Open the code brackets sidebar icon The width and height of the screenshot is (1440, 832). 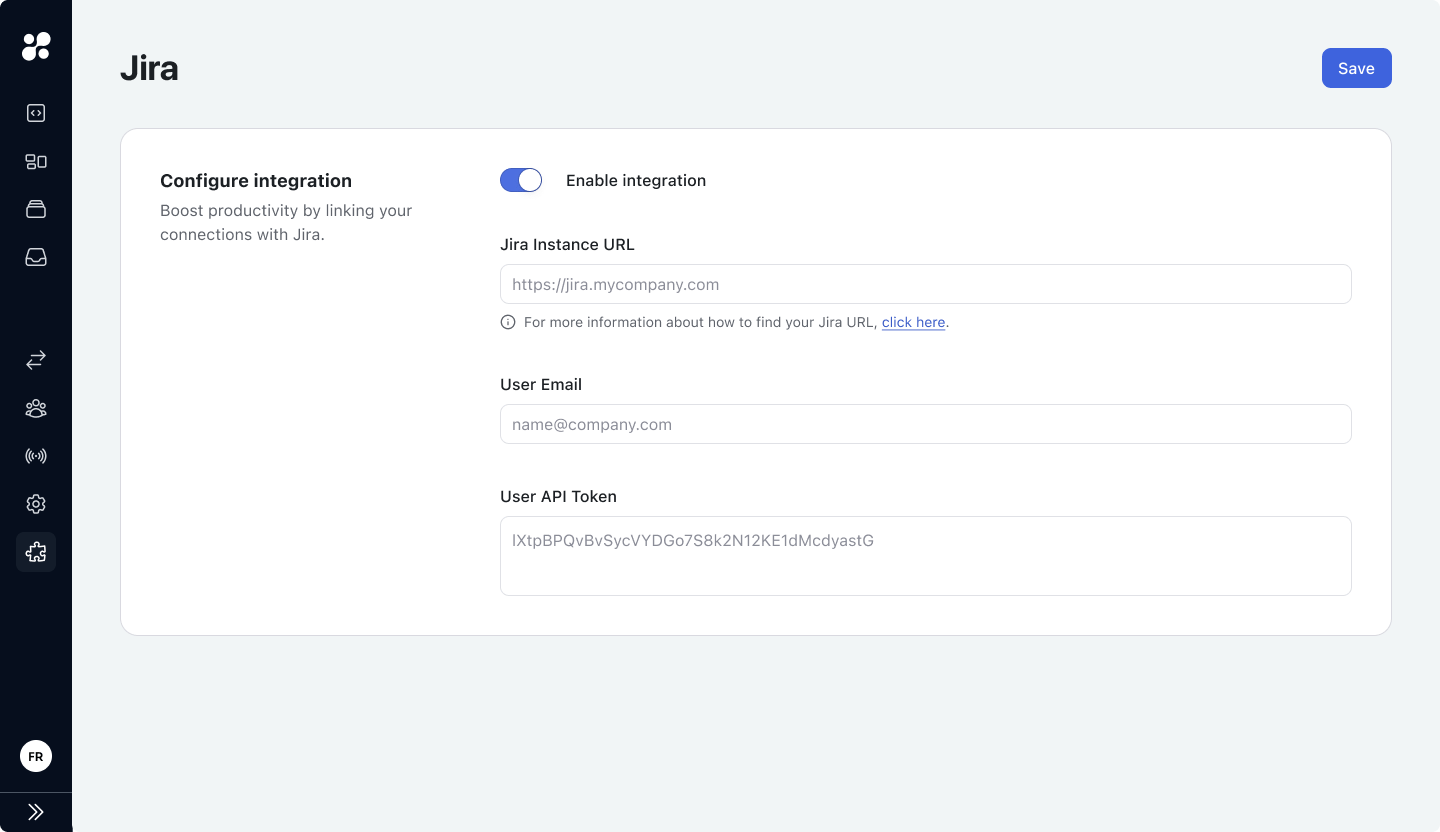(x=36, y=113)
